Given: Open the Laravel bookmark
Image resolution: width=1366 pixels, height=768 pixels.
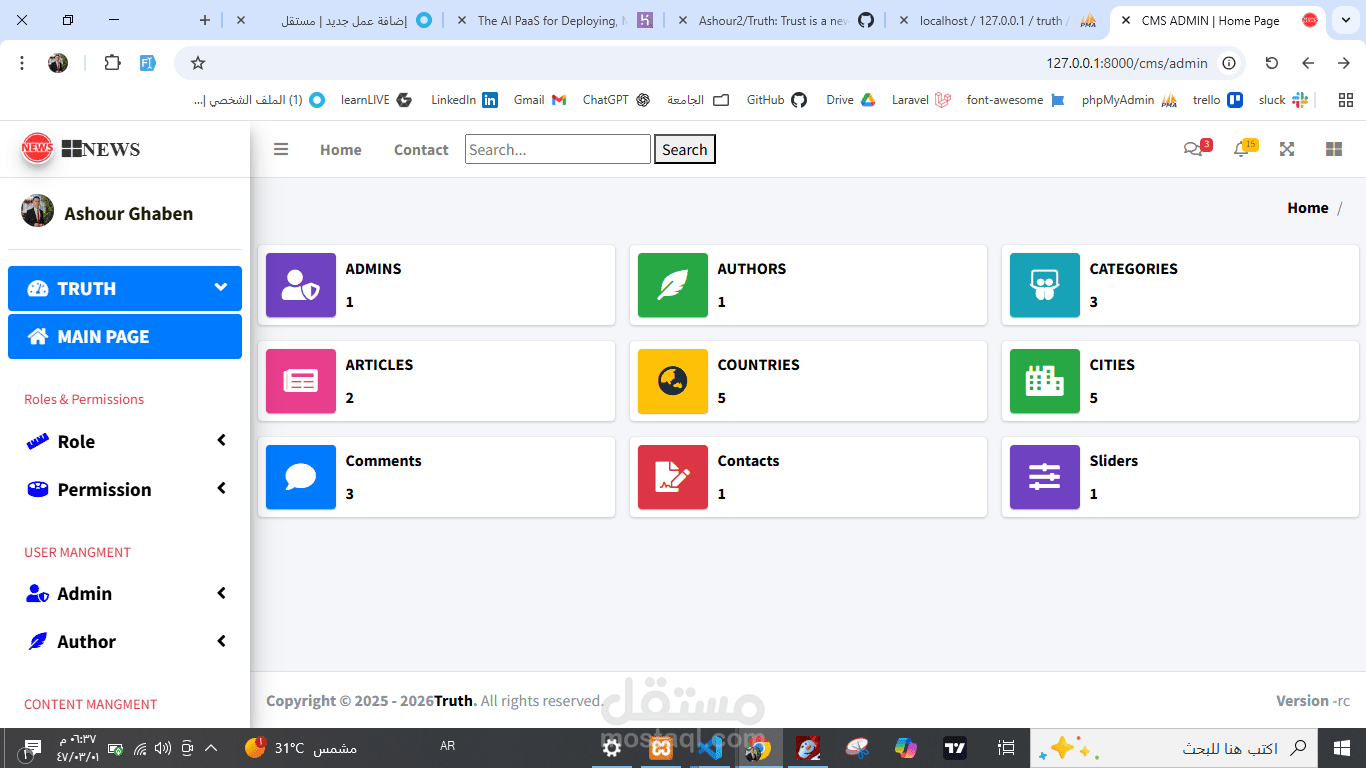Looking at the screenshot, I should point(921,100).
